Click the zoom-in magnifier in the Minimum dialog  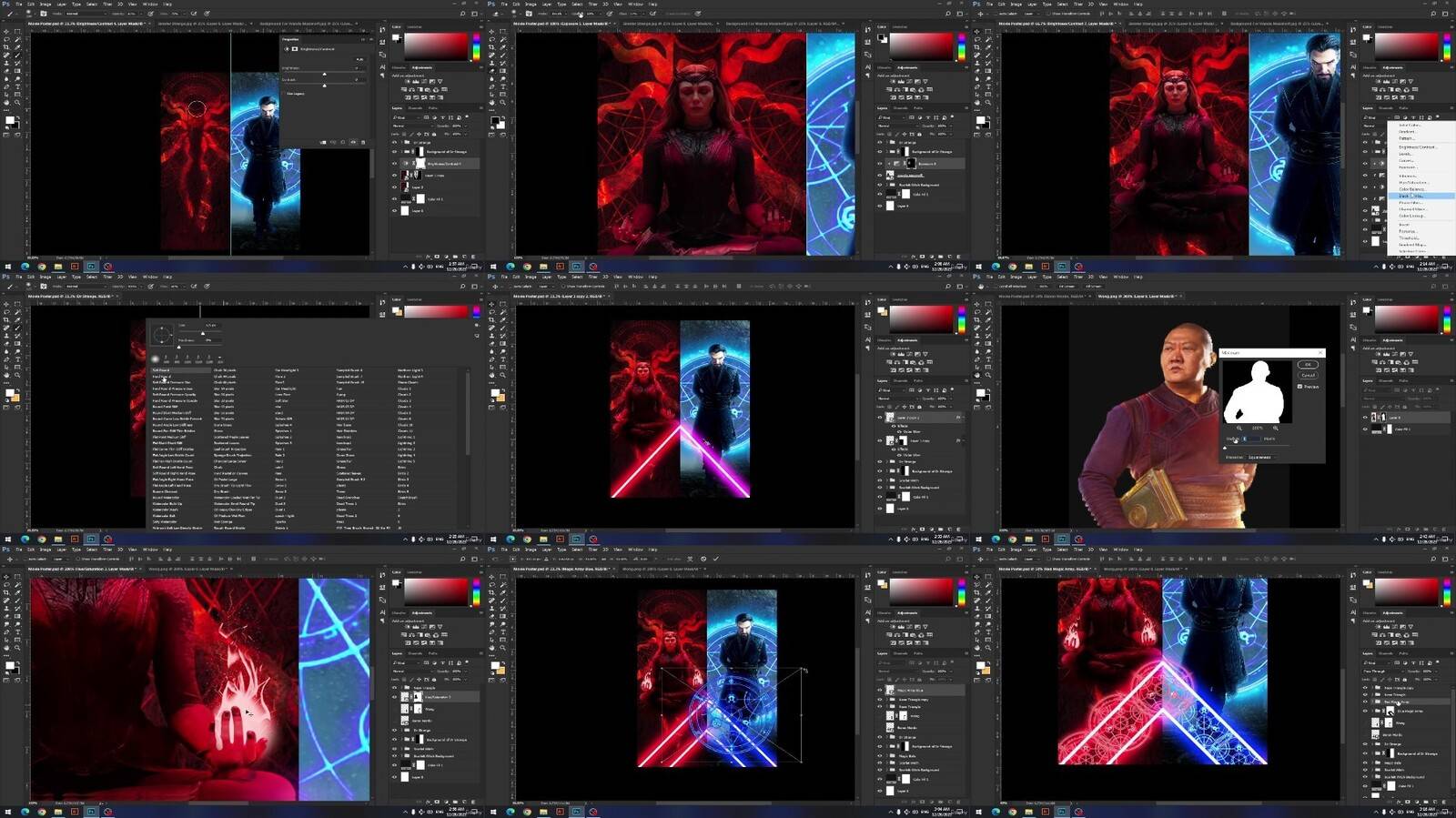pos(1275,428)
